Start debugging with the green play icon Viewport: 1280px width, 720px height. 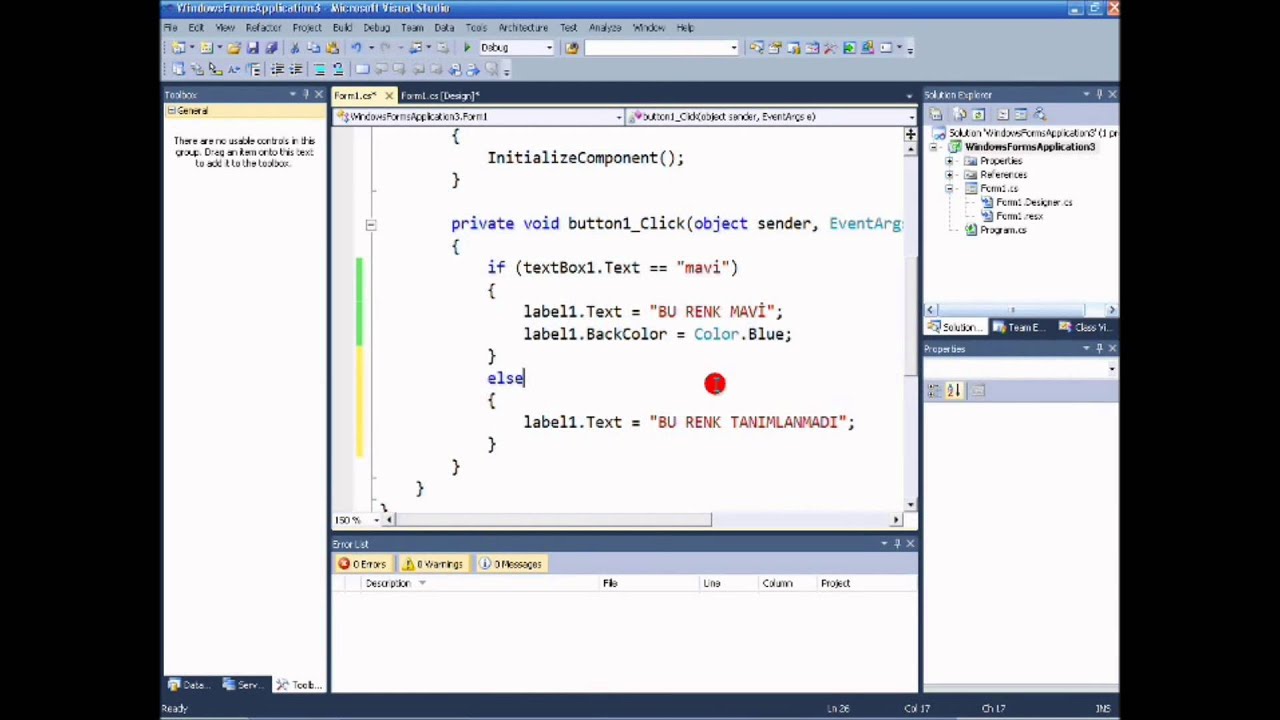(x=467, y=48)
